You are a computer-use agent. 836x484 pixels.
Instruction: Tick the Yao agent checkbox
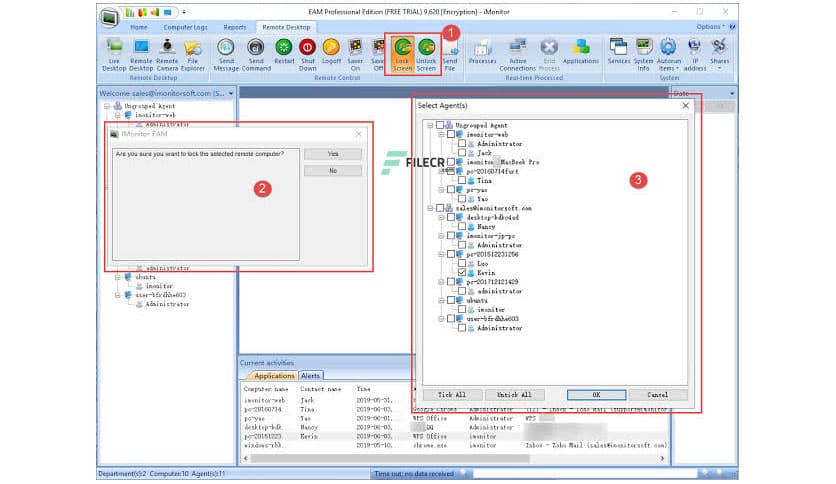[x=462, y=199]
